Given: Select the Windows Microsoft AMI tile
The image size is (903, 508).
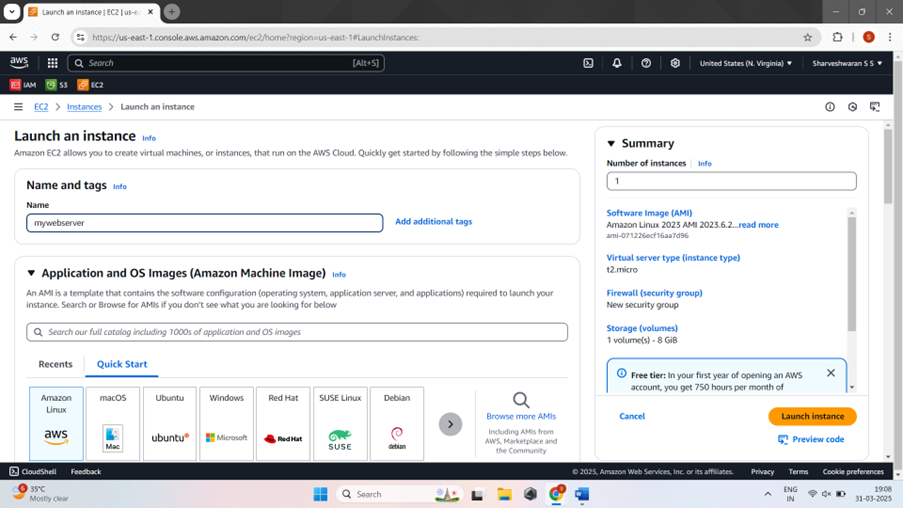Looking at the screenshot, I should click(x=226, y=423).
